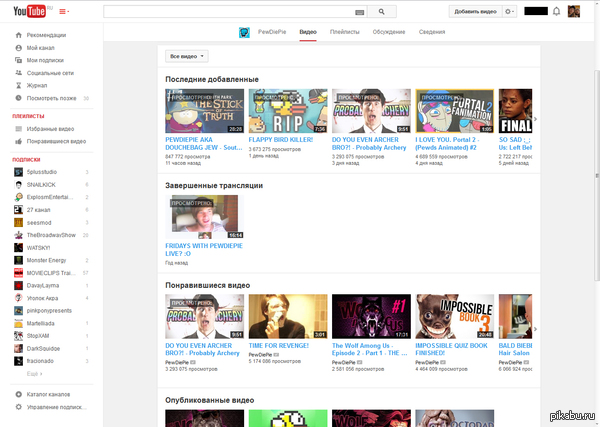The width and height of the screenshot is (600, 427).
Task: Click the search magnifier button
Action: click(x=382, y=11)
